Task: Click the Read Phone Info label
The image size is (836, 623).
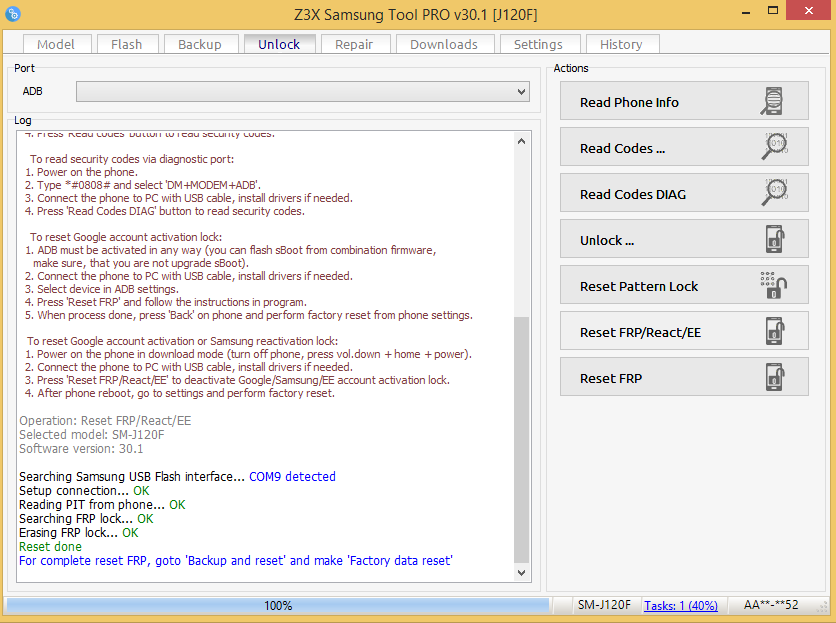Action: point(629,102)
